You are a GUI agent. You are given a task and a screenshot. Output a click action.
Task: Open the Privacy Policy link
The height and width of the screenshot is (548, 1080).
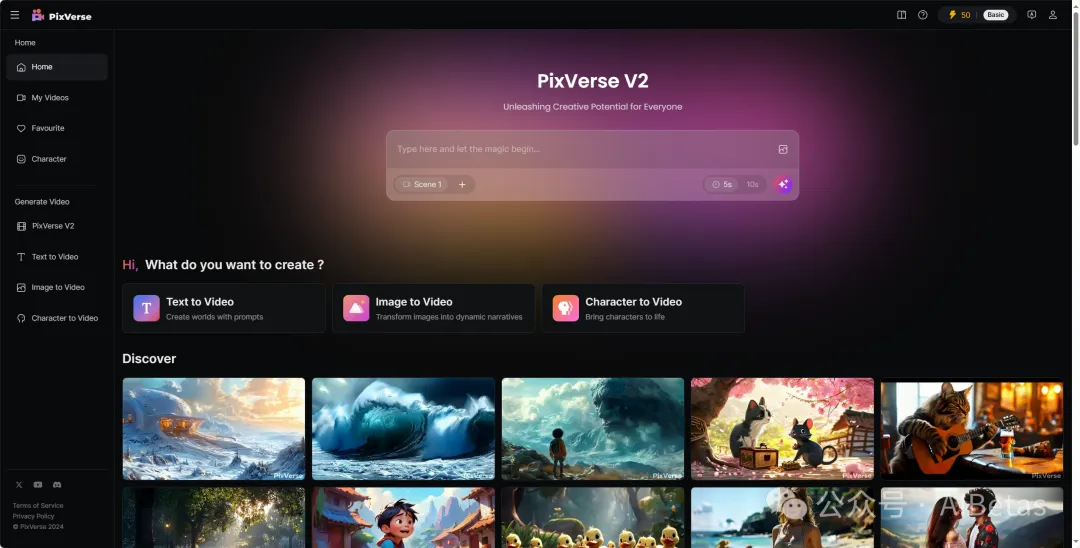(x=33, y=516)
